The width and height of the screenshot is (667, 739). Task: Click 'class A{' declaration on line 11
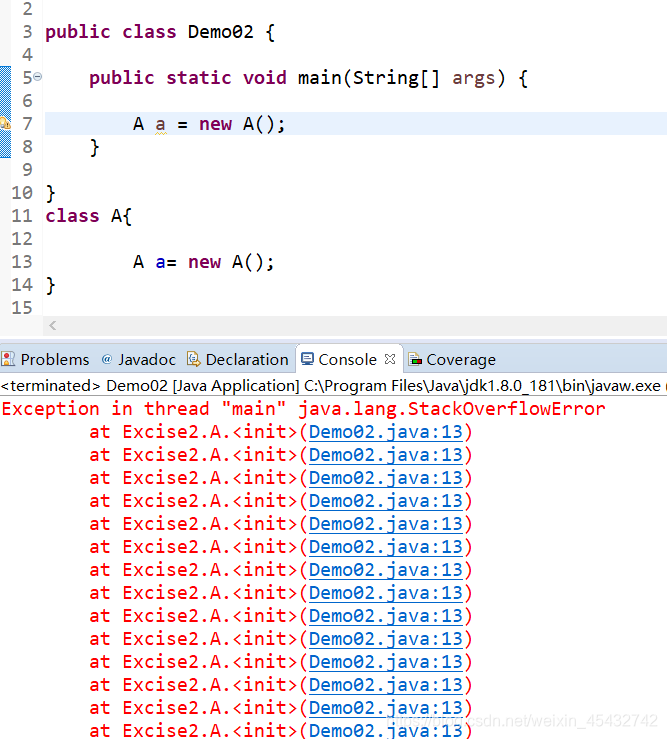coord(89,216)
